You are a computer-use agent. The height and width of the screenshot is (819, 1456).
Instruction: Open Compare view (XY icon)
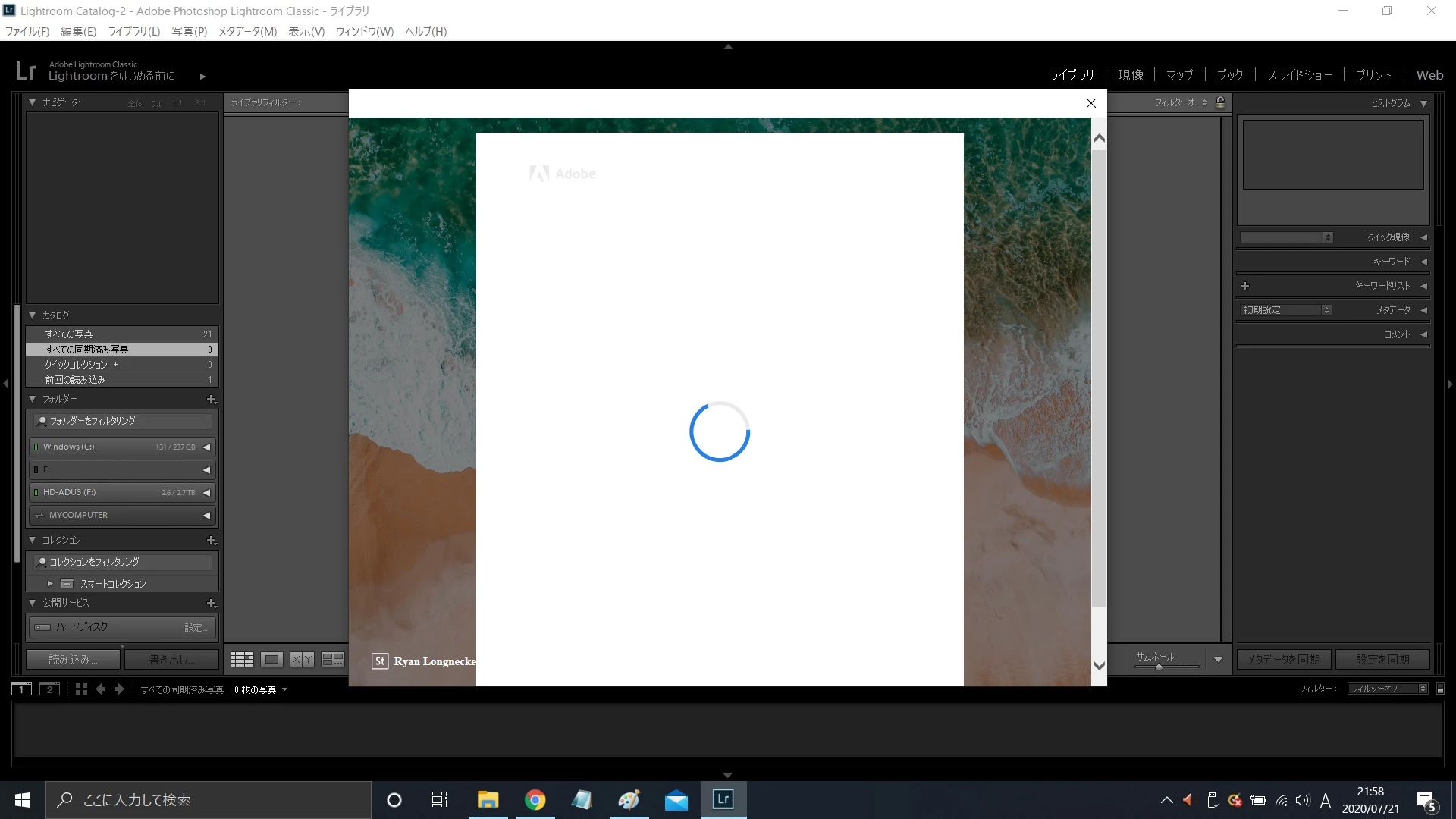[x=302, y=660]
